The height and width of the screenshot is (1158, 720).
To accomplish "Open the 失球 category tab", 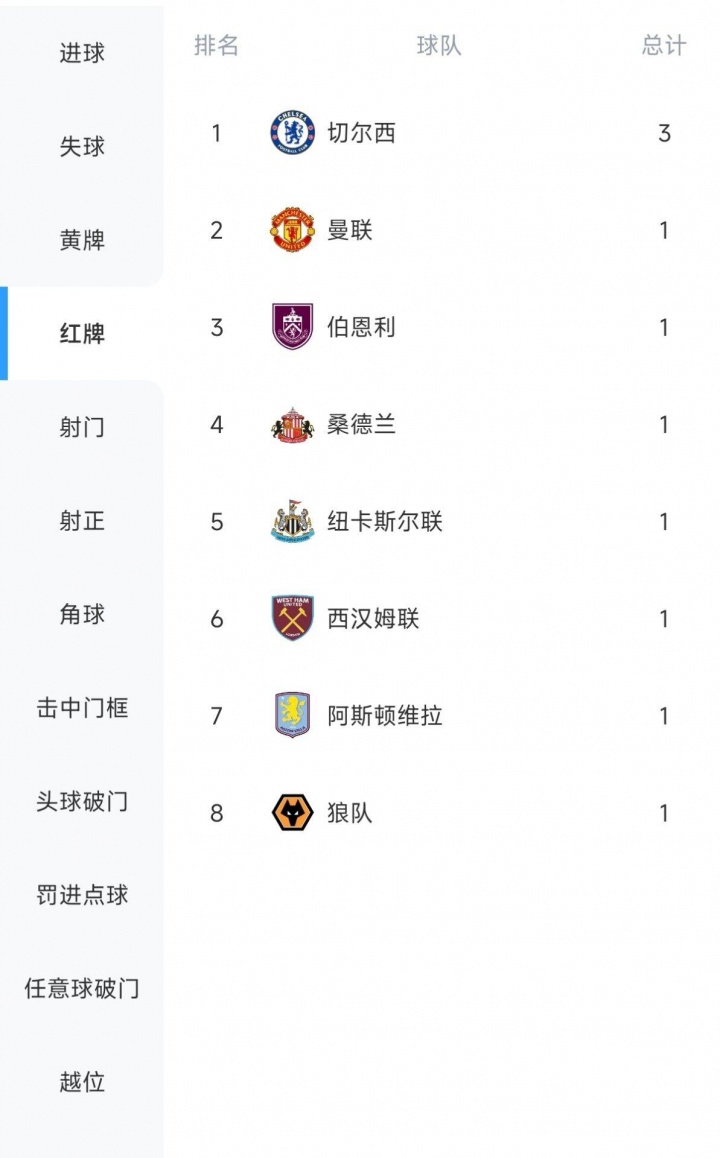I will pyautogui.click(x=82, y=147).
